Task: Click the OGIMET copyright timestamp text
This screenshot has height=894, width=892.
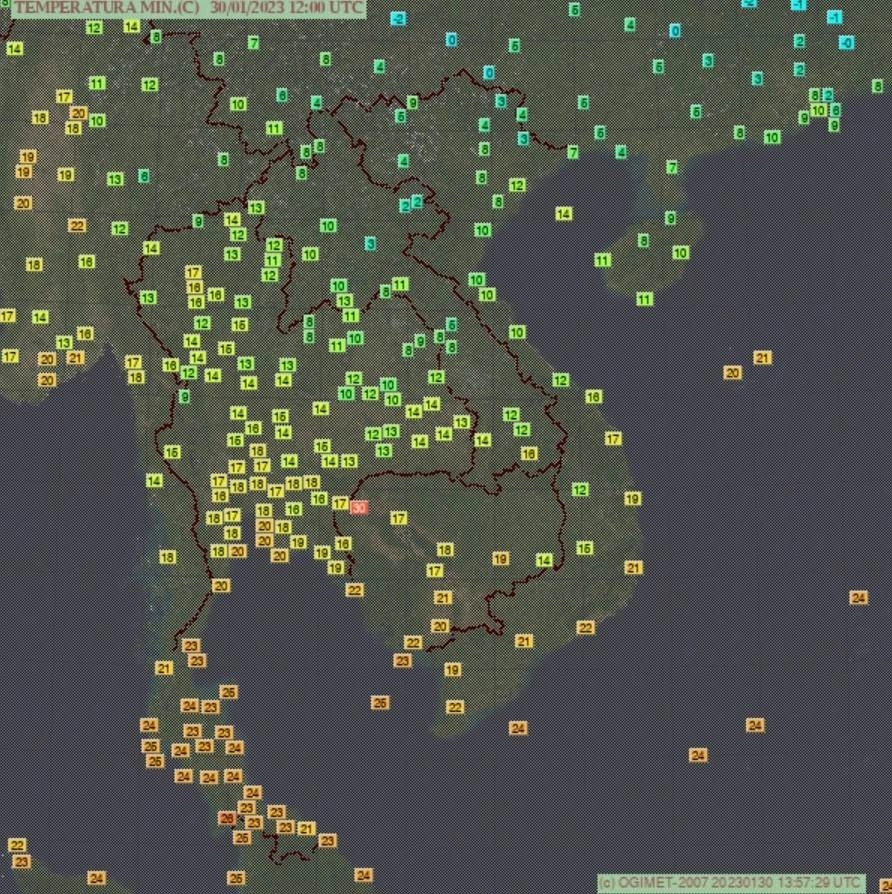Action: (731, 883)
